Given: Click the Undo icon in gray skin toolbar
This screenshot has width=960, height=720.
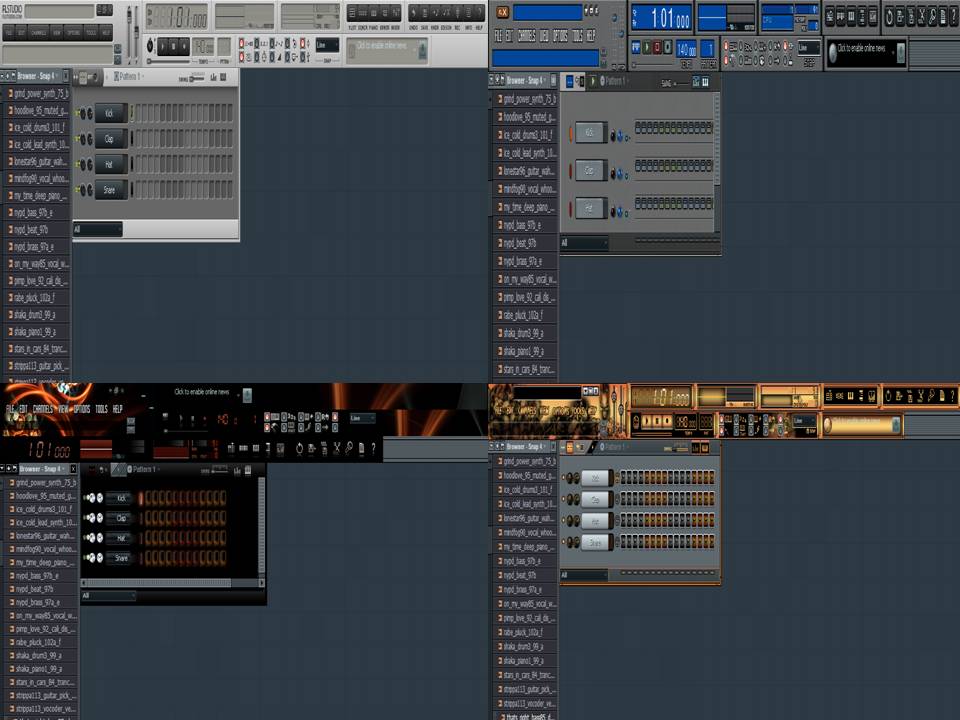Looking at the screenshot, I should pyautogui.click(x=413, y=13).
